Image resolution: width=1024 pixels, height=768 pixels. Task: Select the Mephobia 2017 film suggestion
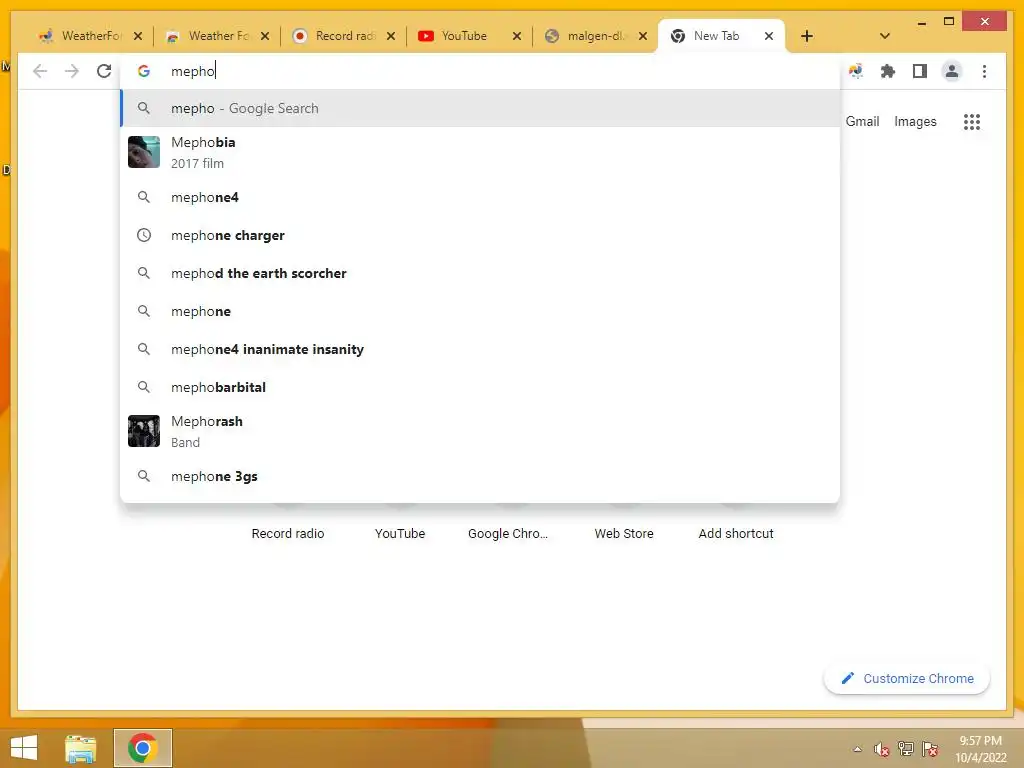point(480,152)
